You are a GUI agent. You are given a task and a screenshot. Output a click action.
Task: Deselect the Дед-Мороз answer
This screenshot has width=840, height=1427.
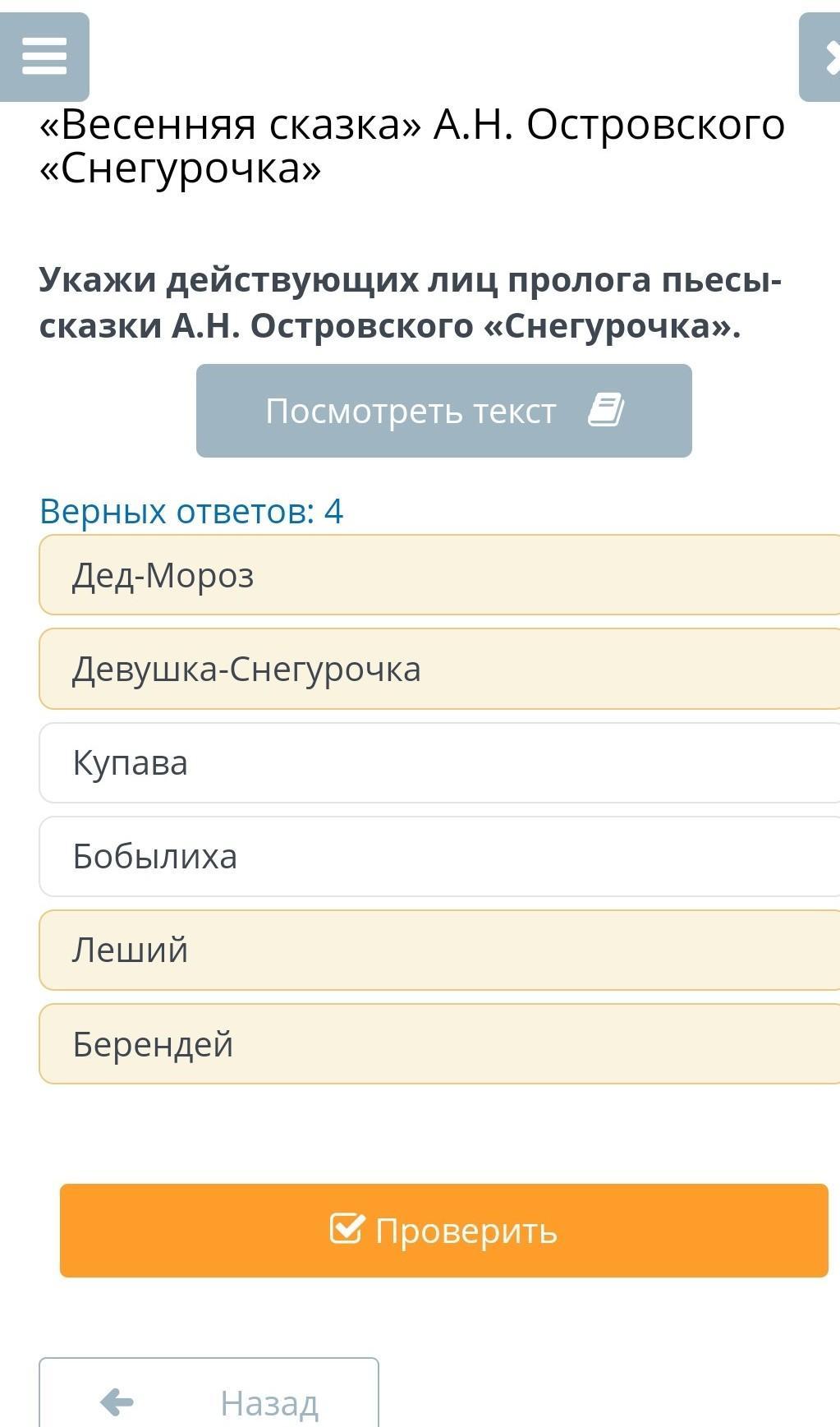coord(439,574)
